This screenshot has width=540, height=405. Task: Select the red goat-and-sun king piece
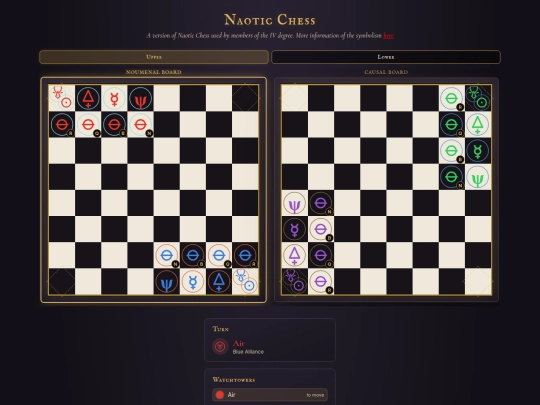pos(62,98)
